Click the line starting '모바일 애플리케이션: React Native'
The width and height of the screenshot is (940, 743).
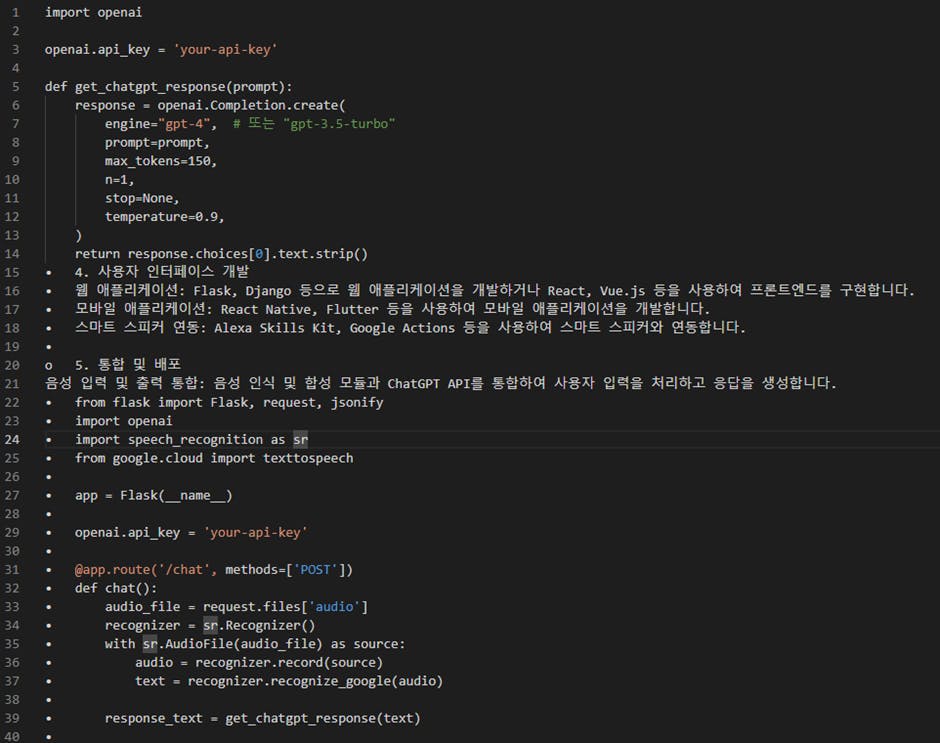[393, 309]
